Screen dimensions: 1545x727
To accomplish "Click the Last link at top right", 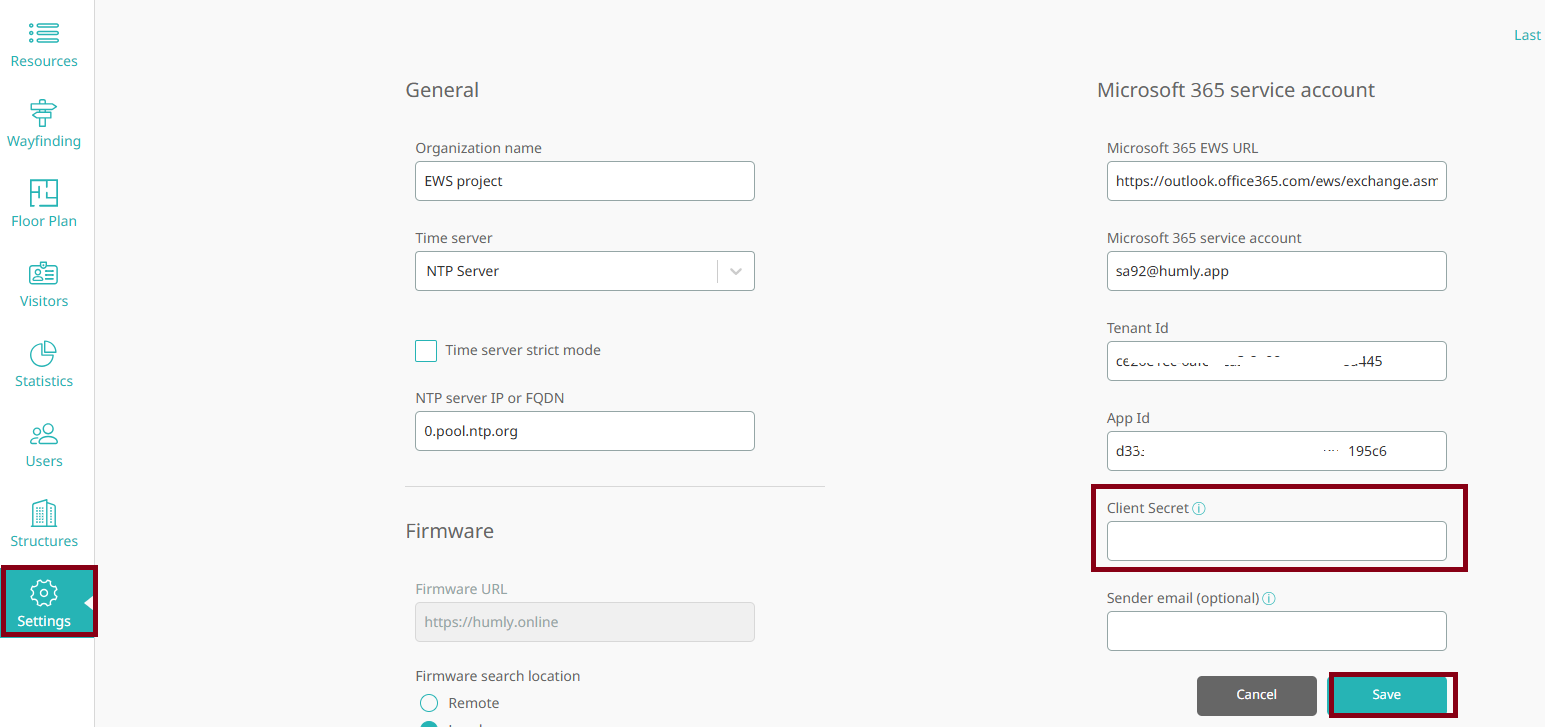I will pyautogui.click(x=1527, y=34).
